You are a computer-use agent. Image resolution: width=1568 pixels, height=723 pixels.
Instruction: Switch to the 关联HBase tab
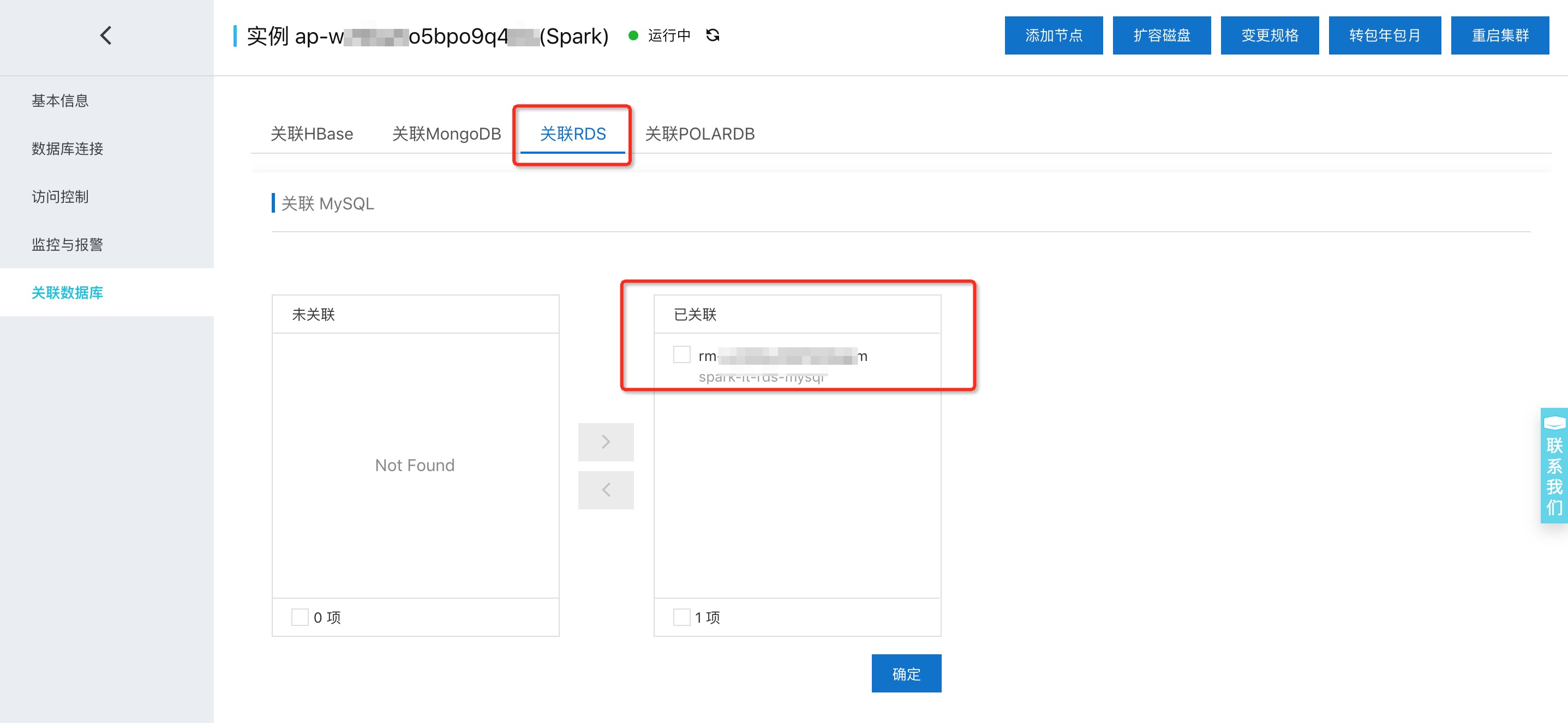[x=312, y=134]
